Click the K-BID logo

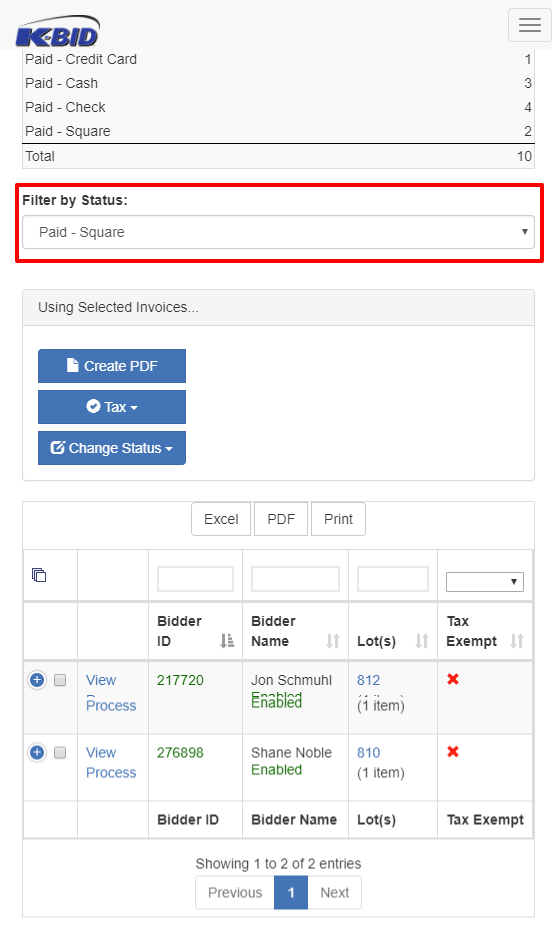tap(57, 31)
